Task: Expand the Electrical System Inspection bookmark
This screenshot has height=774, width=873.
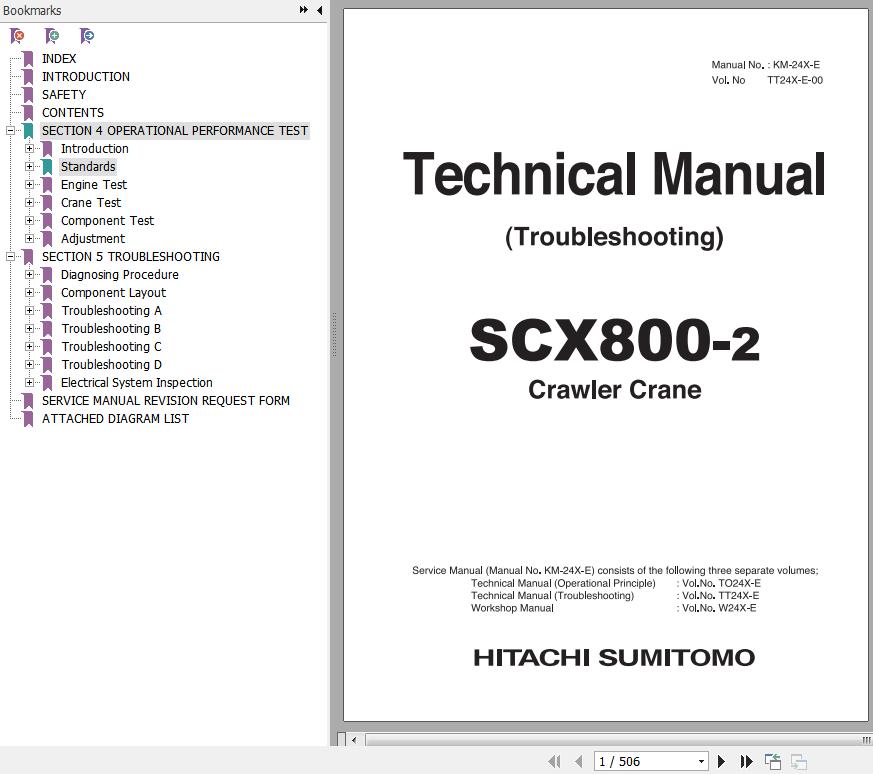Action: point(30,383)
